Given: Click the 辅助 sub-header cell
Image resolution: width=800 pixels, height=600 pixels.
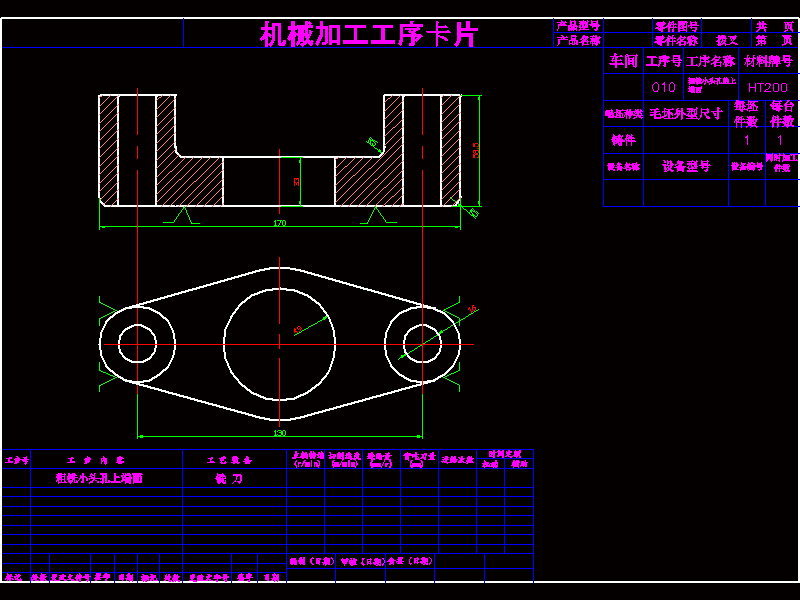Looking at the screenshot, I should [x=519, y=464].
